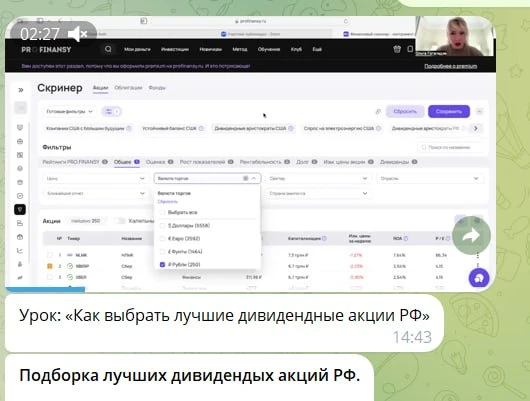Click the gift icon in PRO FINANSY header
530x401 pixels.
(x=397, y=49)
